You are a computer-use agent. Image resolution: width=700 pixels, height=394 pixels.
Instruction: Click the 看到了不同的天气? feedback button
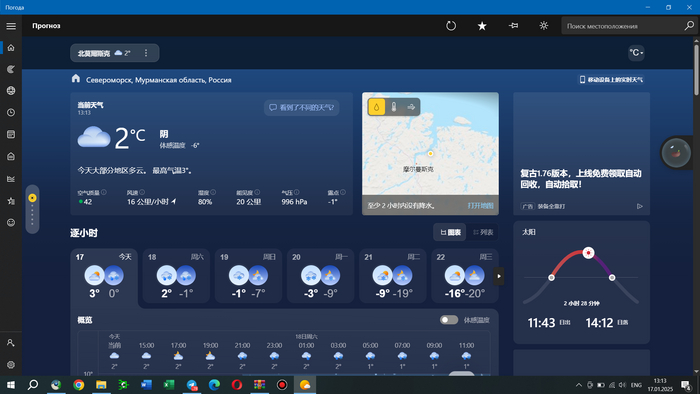(x=301, y=108)
